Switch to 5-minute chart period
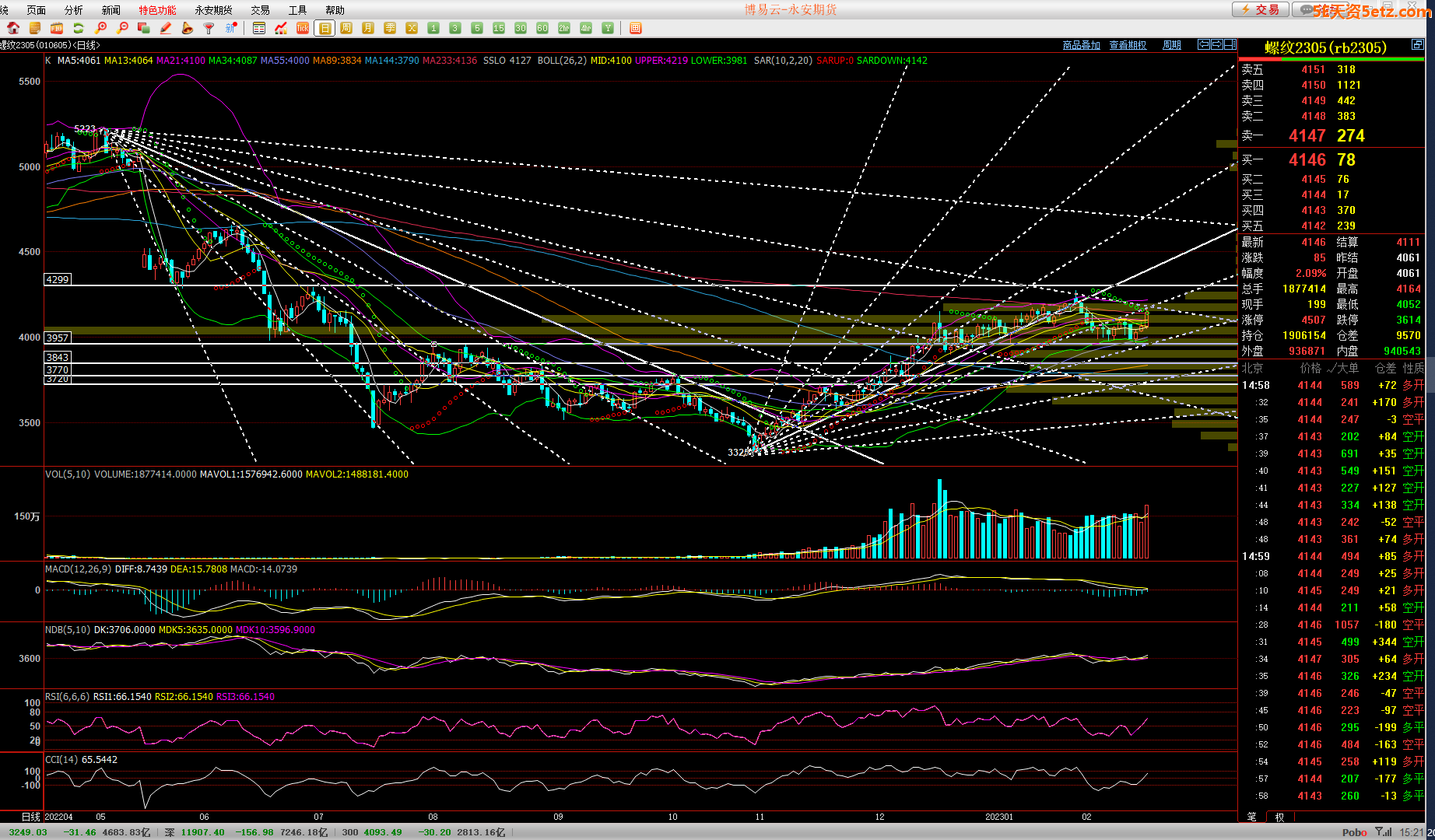This screenshot has height=840, width=1435. [x=477, y=28]
